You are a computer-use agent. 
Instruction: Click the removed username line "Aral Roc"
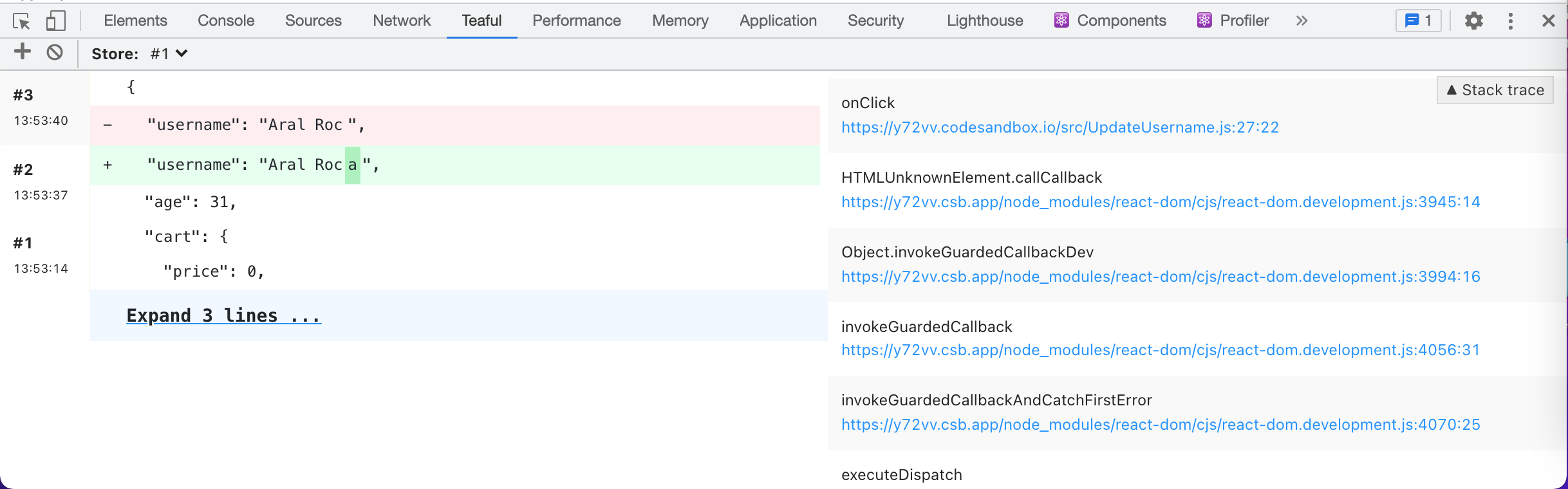click(x=454, y=125)
